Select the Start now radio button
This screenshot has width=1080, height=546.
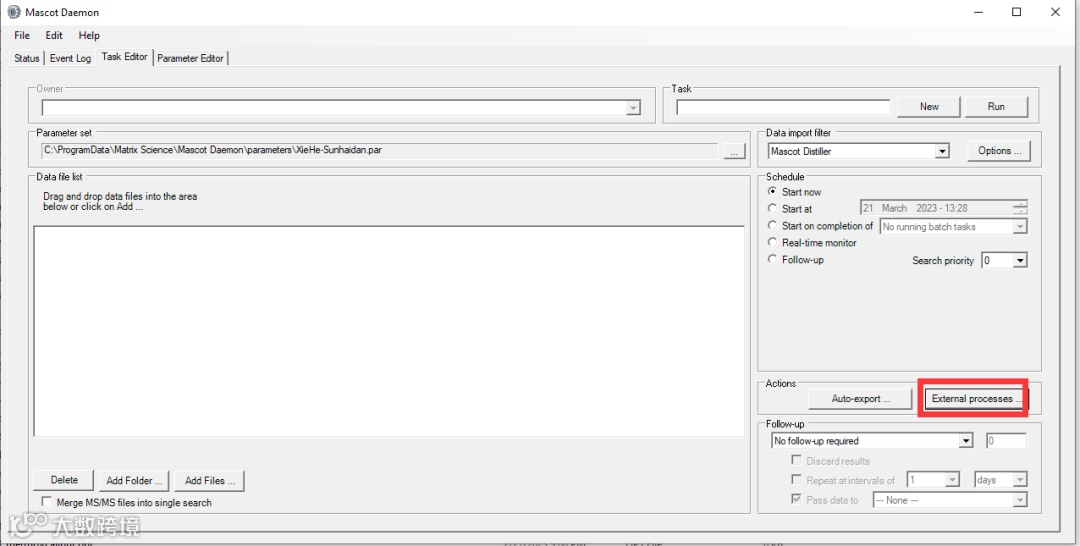(x=773, y=192)
